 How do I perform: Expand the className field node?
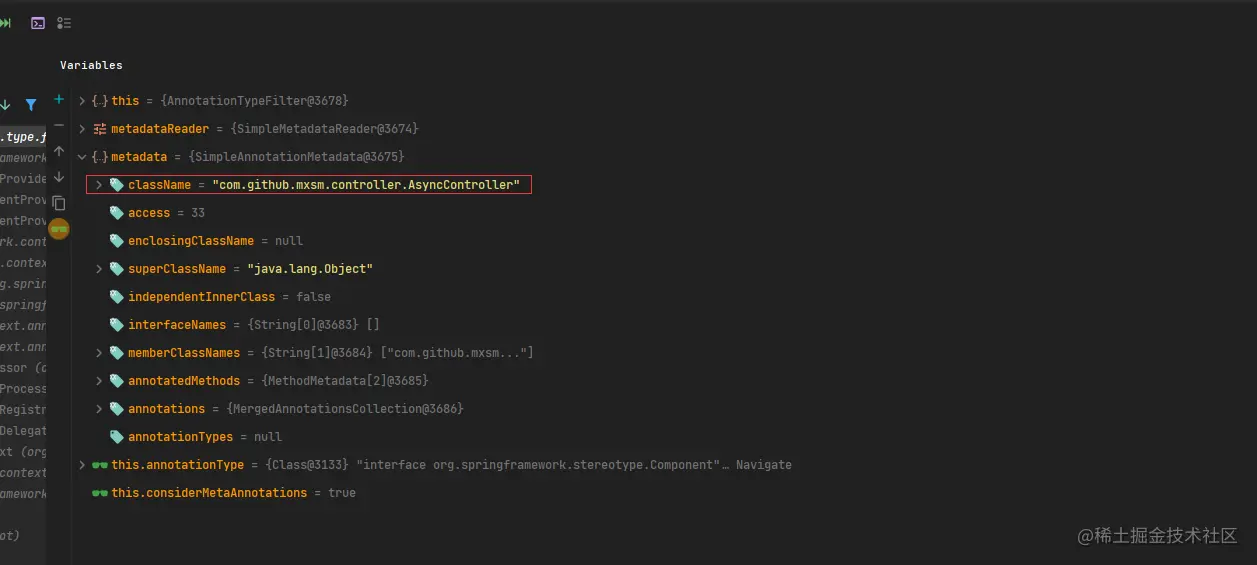(99, 185)
